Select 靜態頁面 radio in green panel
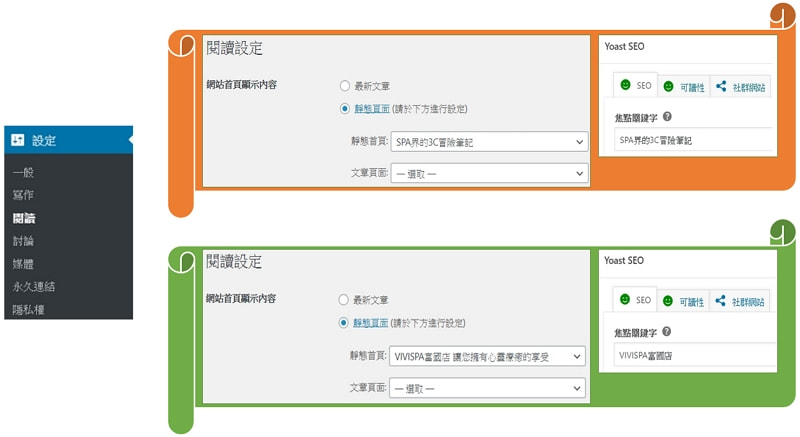800x437 pixels. coord(343,323)
